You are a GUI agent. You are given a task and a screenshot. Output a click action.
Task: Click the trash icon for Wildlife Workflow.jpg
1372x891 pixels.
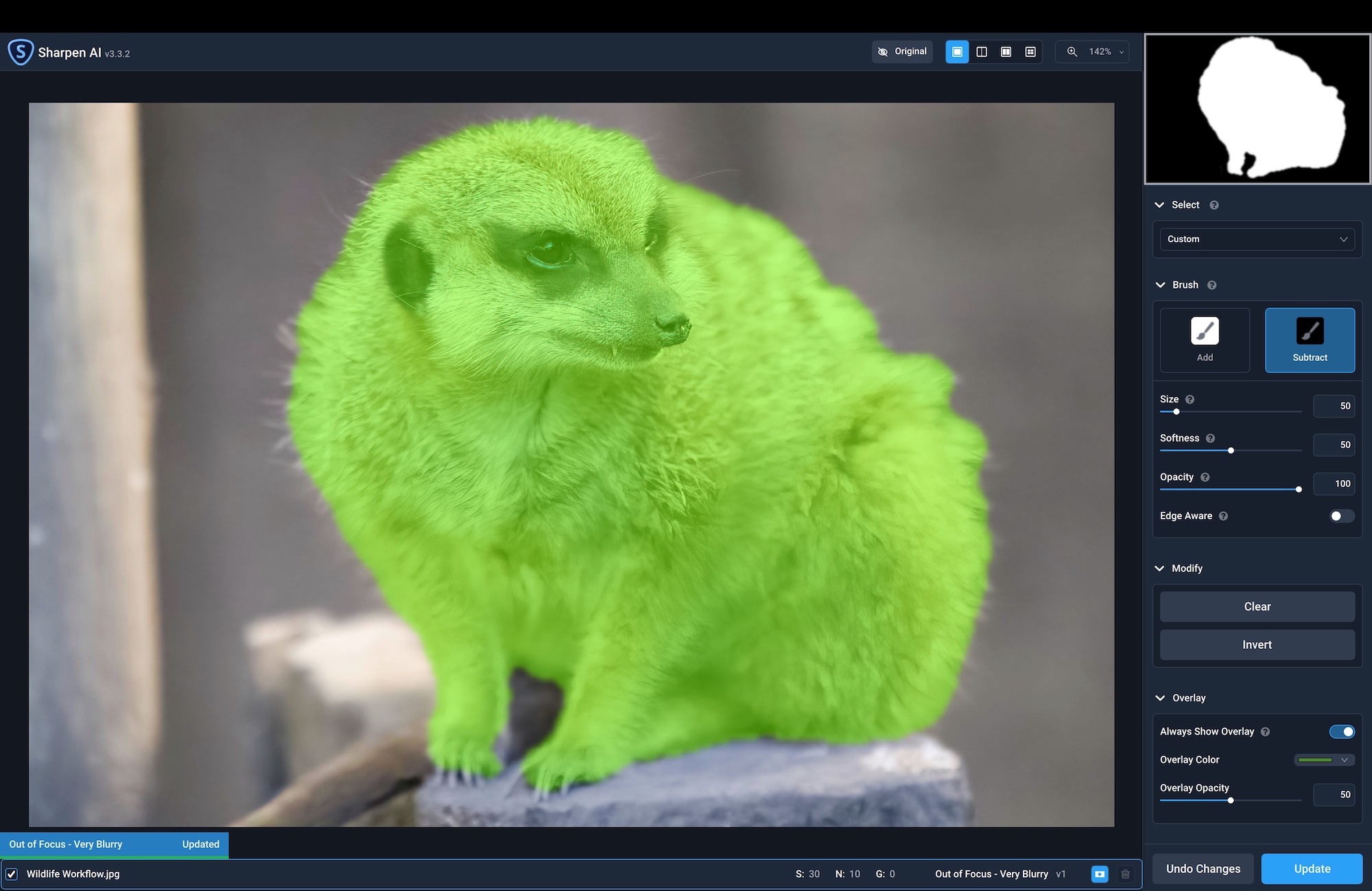pyautogui.click(x=1125, y=874)
